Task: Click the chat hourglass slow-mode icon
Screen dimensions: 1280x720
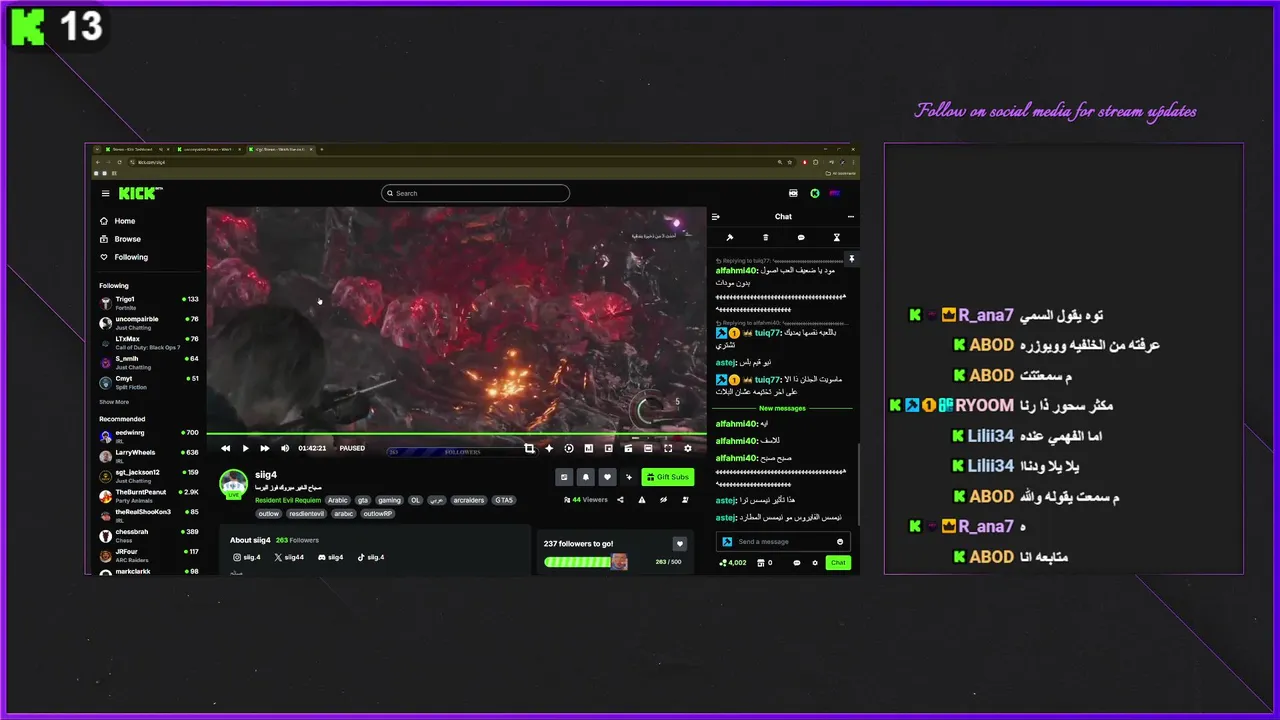Action: [x=837, y=238]
